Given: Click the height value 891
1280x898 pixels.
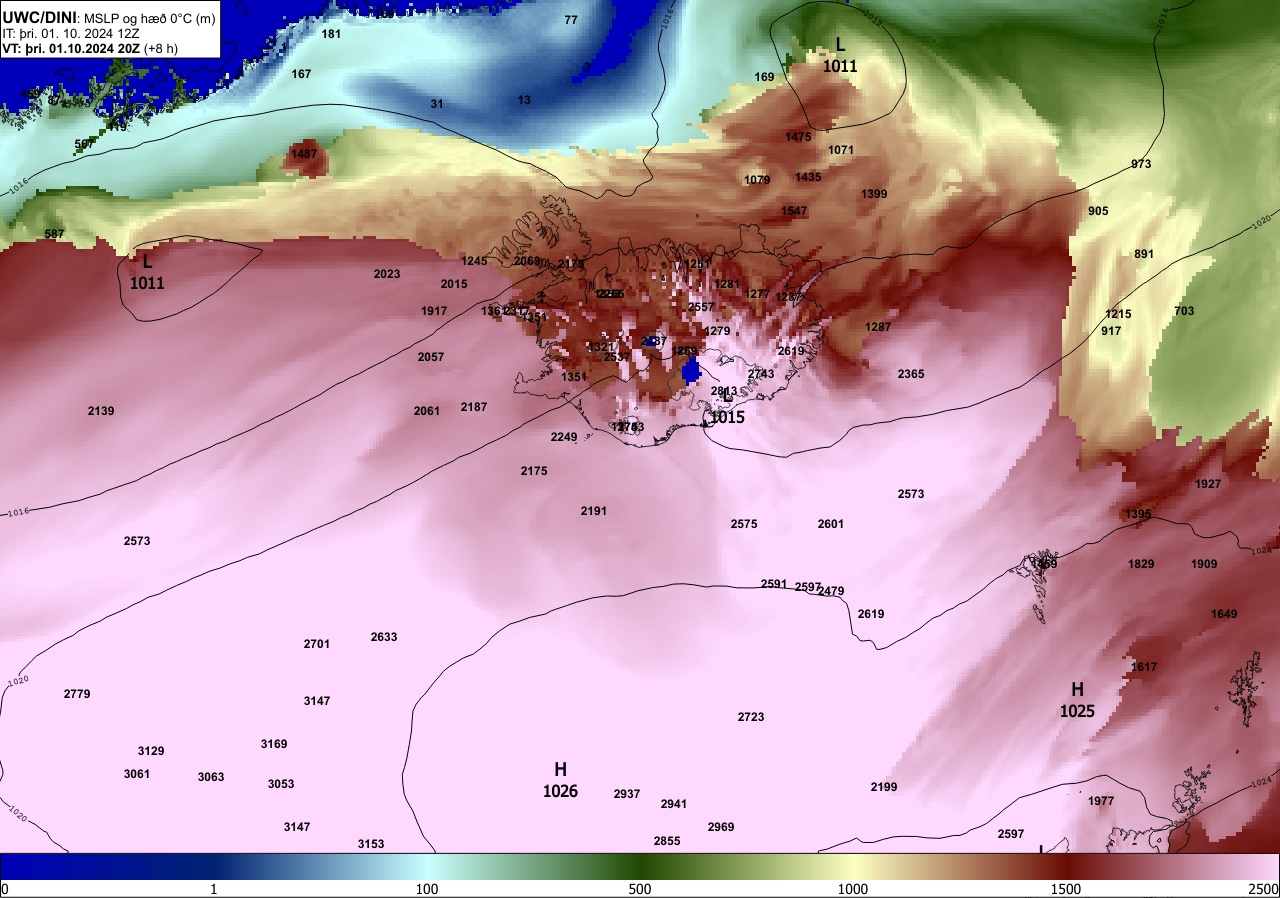Looking at the screenshot, I should (1144, 254).
